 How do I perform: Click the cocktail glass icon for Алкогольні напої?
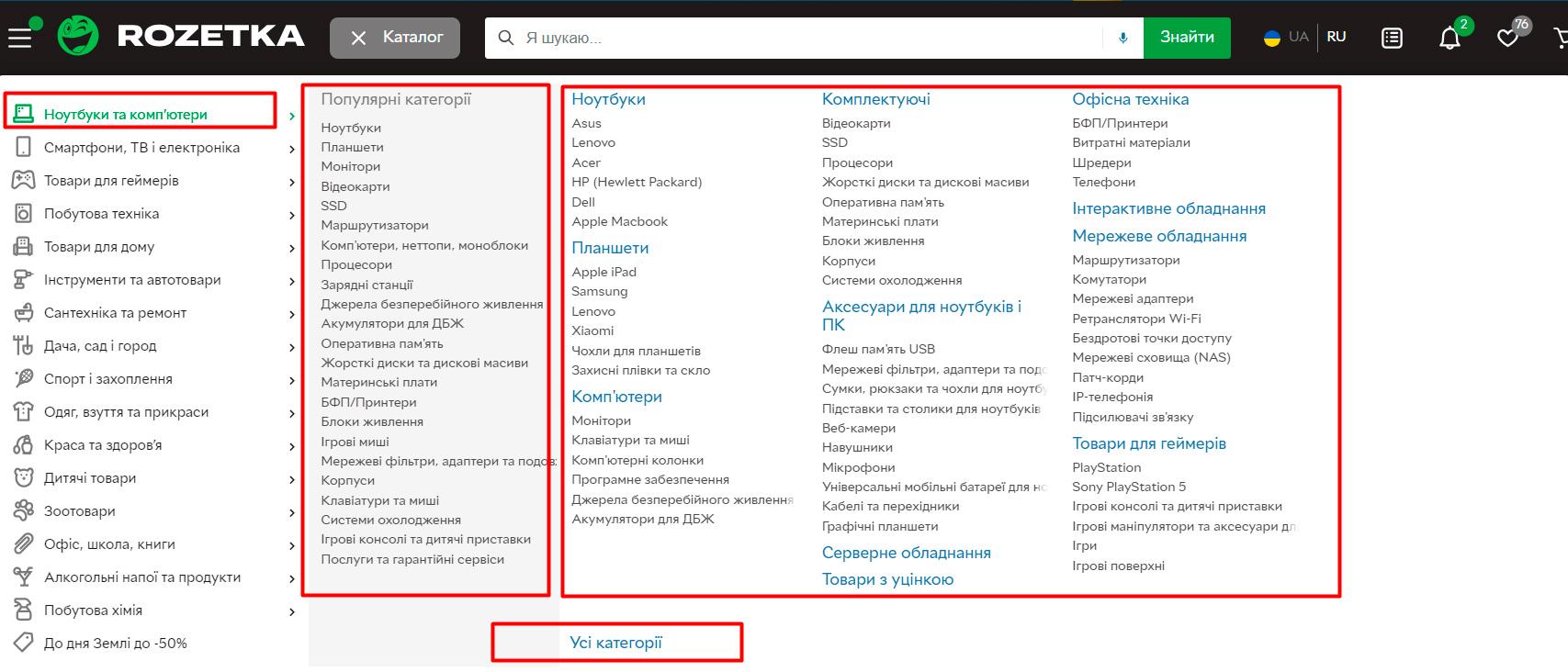[24, 577]
